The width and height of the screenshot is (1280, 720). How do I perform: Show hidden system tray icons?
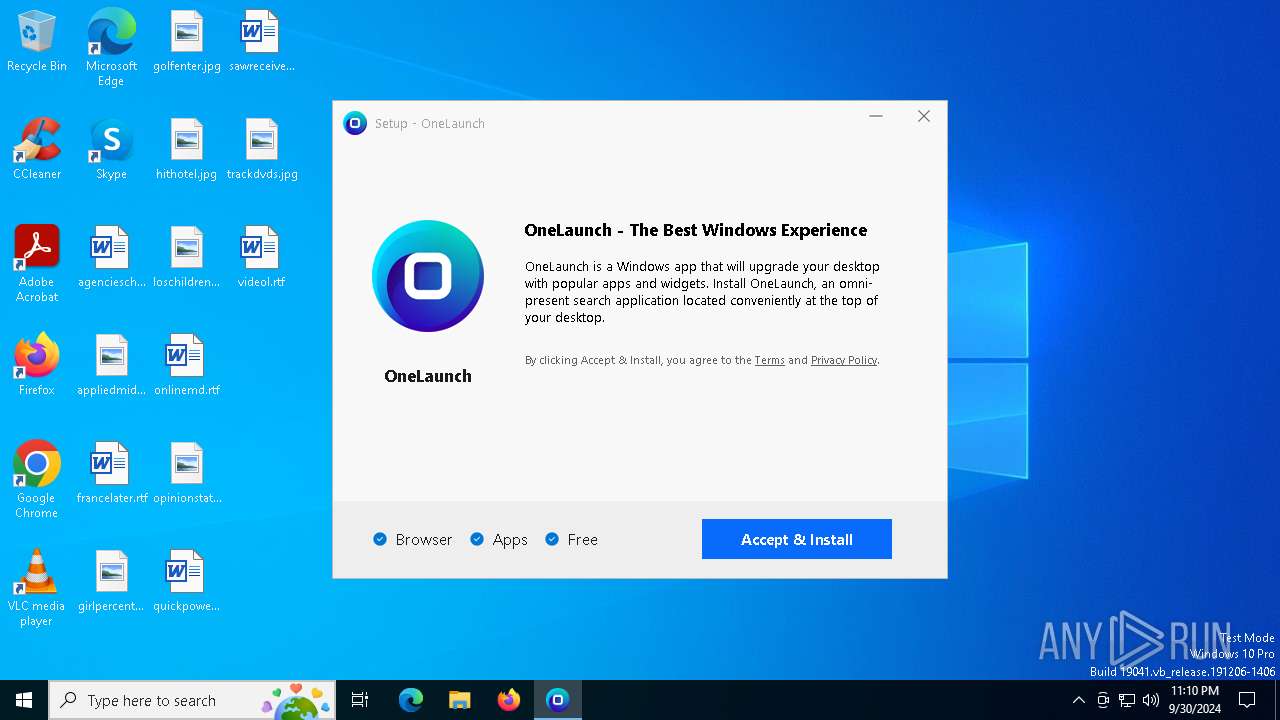click(1078, 700)
